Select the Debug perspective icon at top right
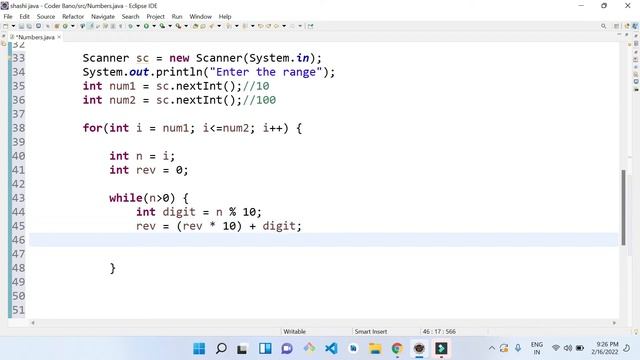The height and width of the screenshot is (360, 640). point(635,26)
